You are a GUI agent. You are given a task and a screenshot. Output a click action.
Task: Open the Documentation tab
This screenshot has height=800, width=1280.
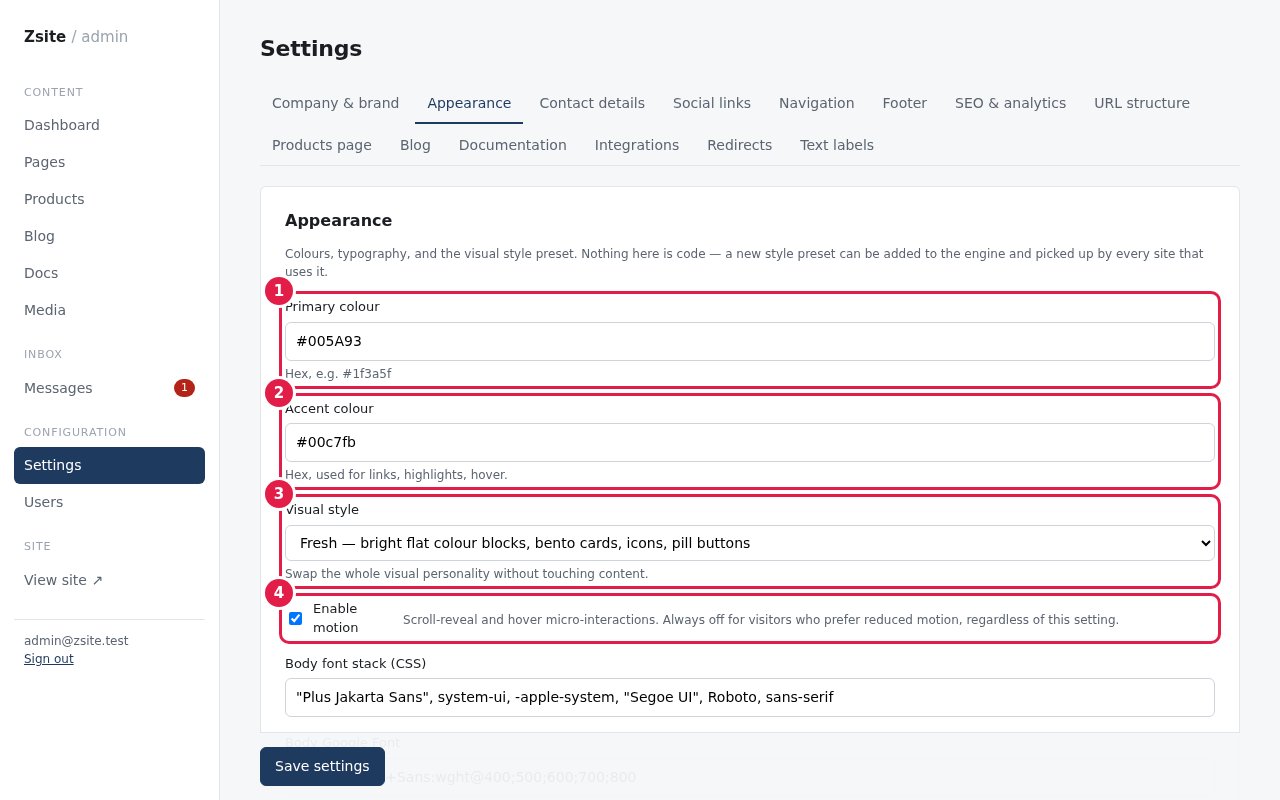pos(513,145)
